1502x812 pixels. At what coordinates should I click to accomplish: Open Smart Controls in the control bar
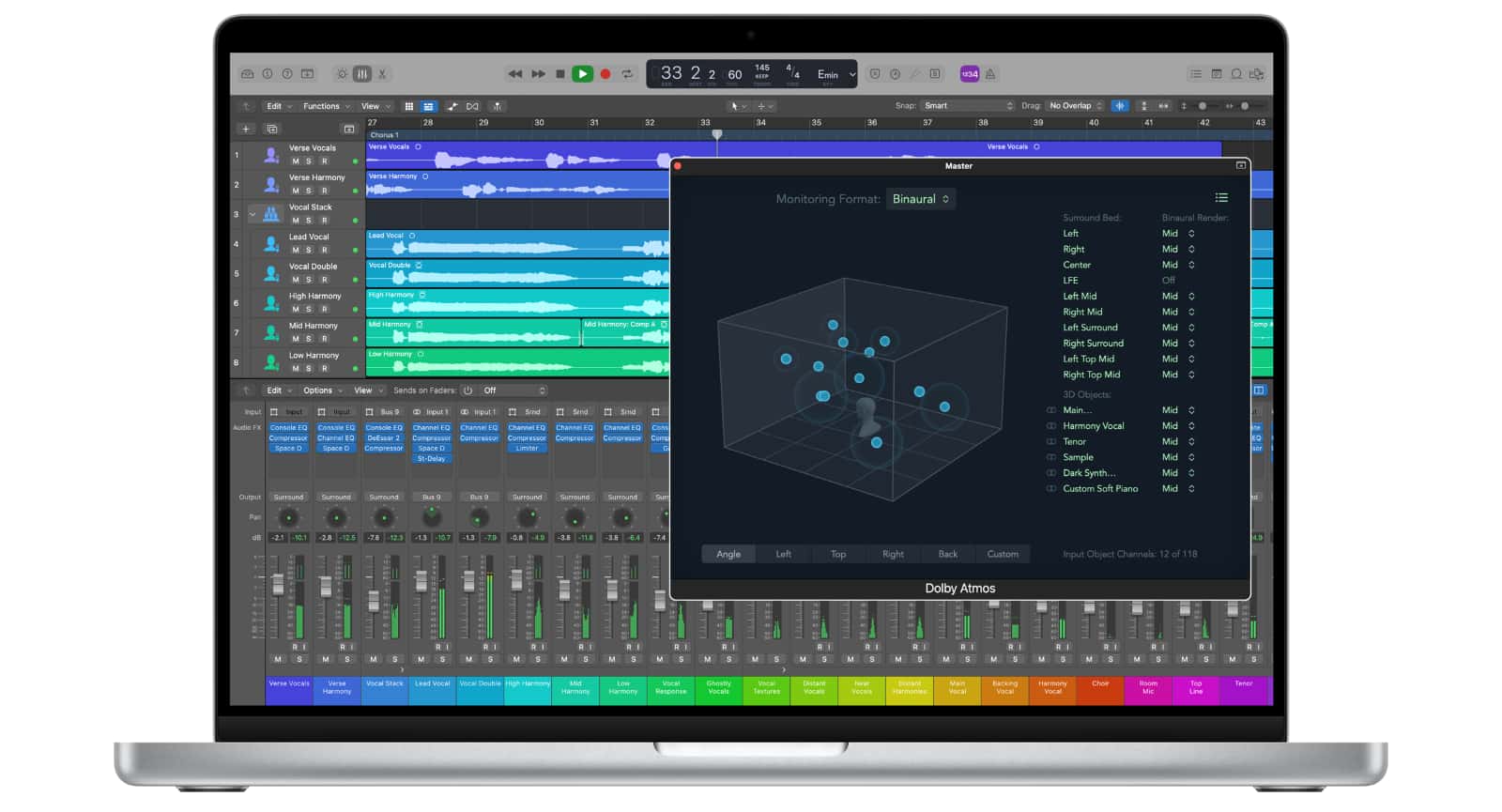[342, 74]
